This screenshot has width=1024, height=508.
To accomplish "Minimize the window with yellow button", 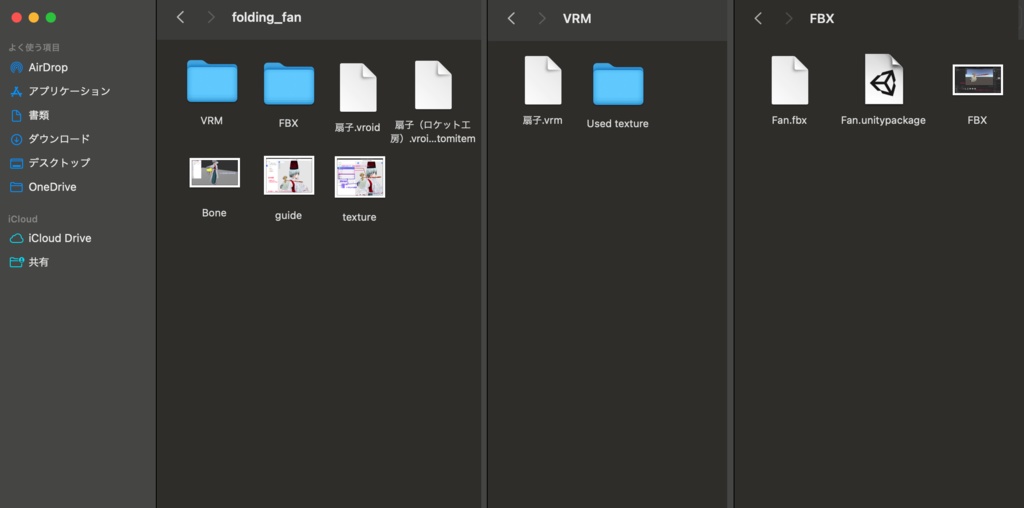I will click(x=34, y=18).
